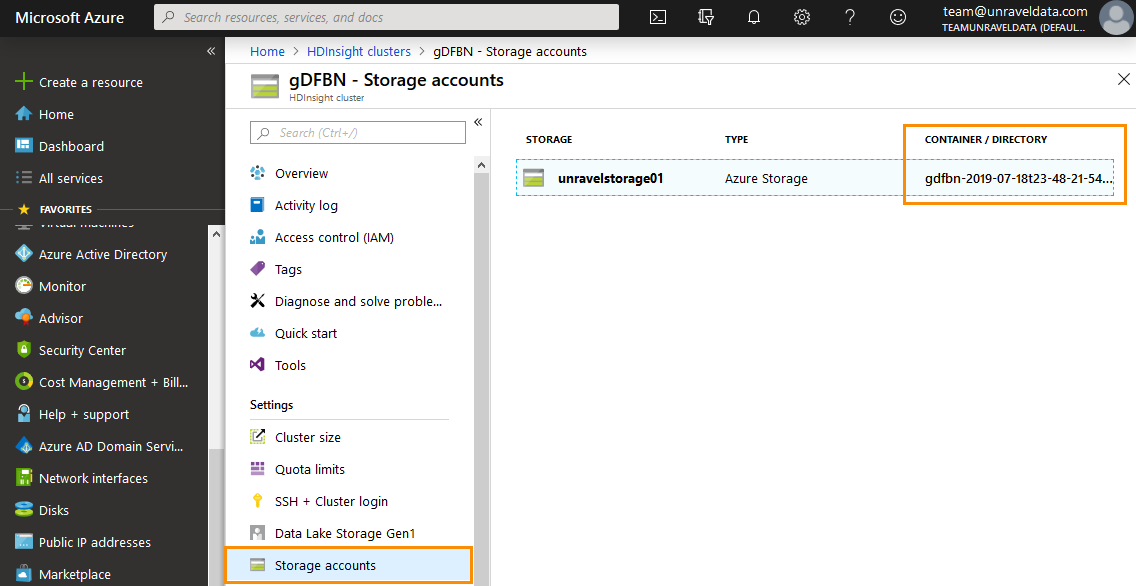This screenshot has width=1136, height=586.
Task: Click the Public IP addresses icon
Action: pyautogui.click(x=24, y=541)
